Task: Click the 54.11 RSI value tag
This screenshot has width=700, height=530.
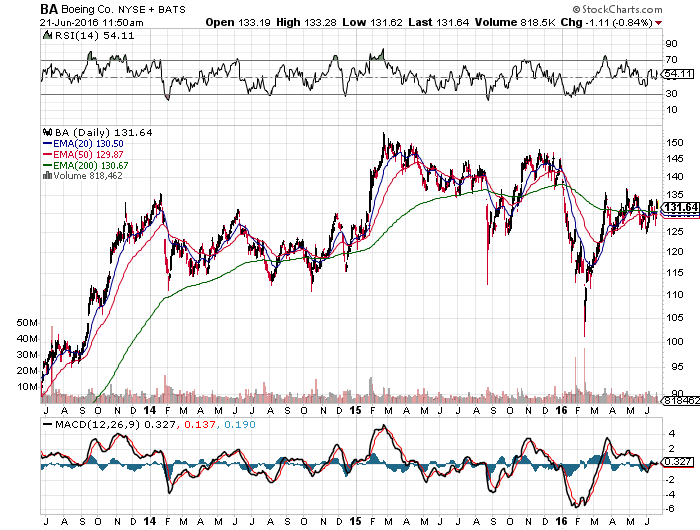Action: coord(678,74)
